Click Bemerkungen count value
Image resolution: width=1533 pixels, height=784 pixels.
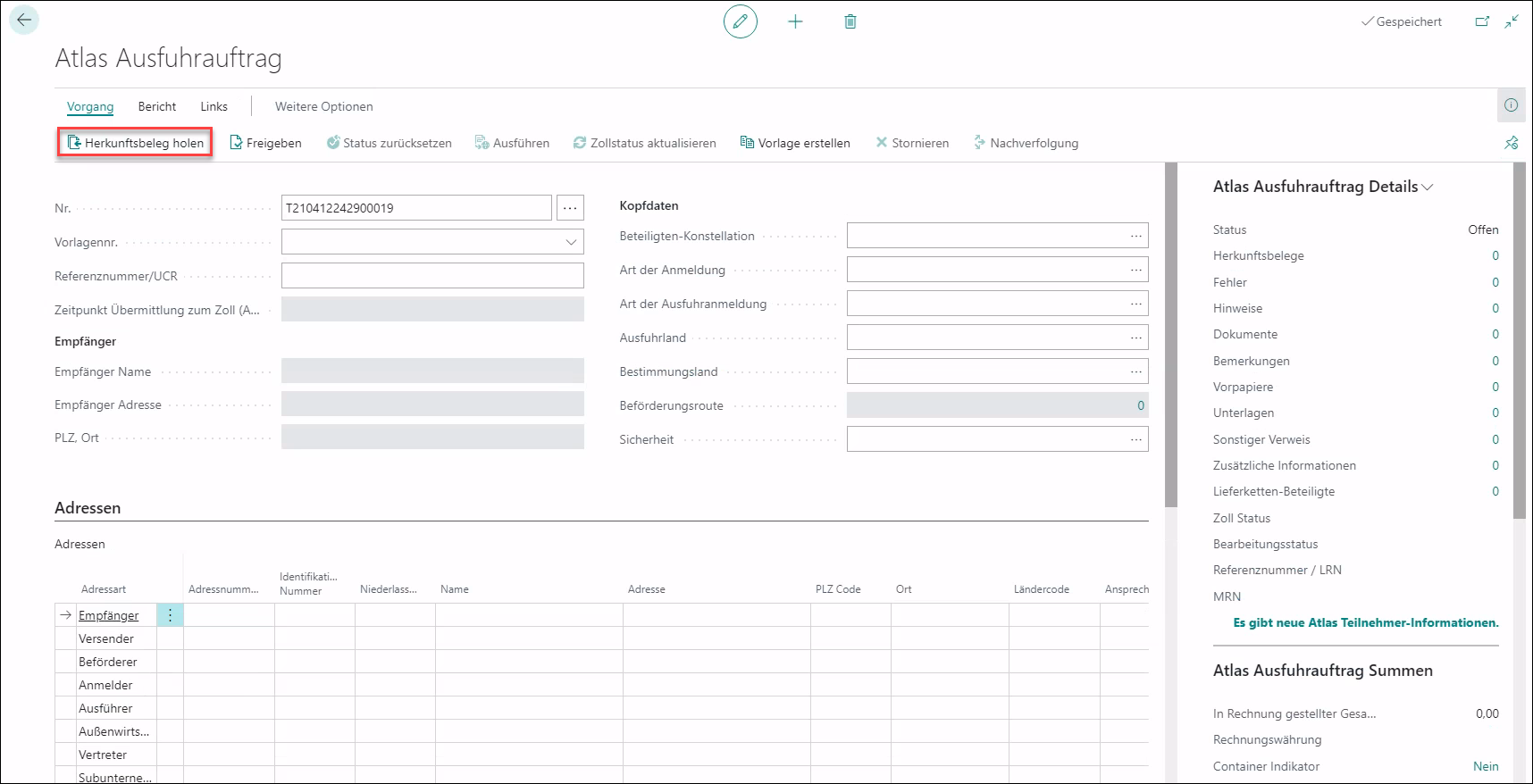click(x=1495, y=361)
